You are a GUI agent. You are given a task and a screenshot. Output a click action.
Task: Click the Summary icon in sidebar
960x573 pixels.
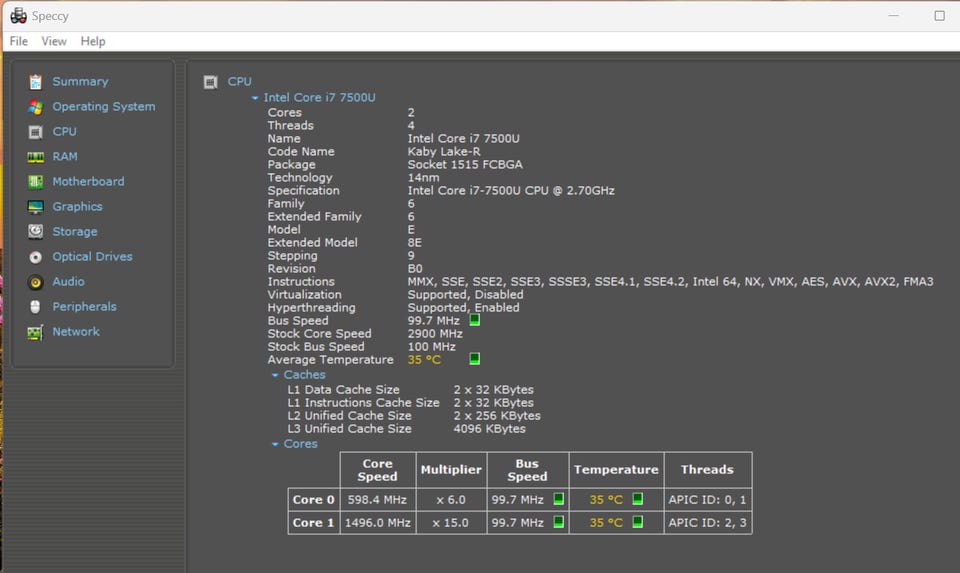(36, 82)
